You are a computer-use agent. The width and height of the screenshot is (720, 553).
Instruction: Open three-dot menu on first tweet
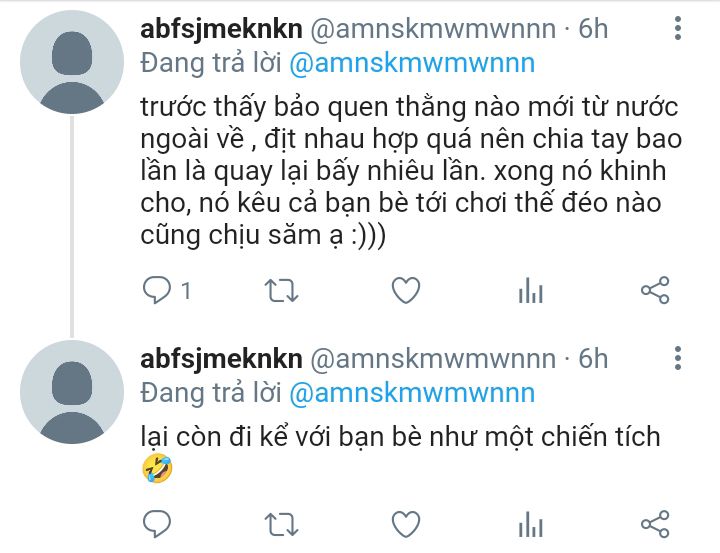(x=678, y=28)
